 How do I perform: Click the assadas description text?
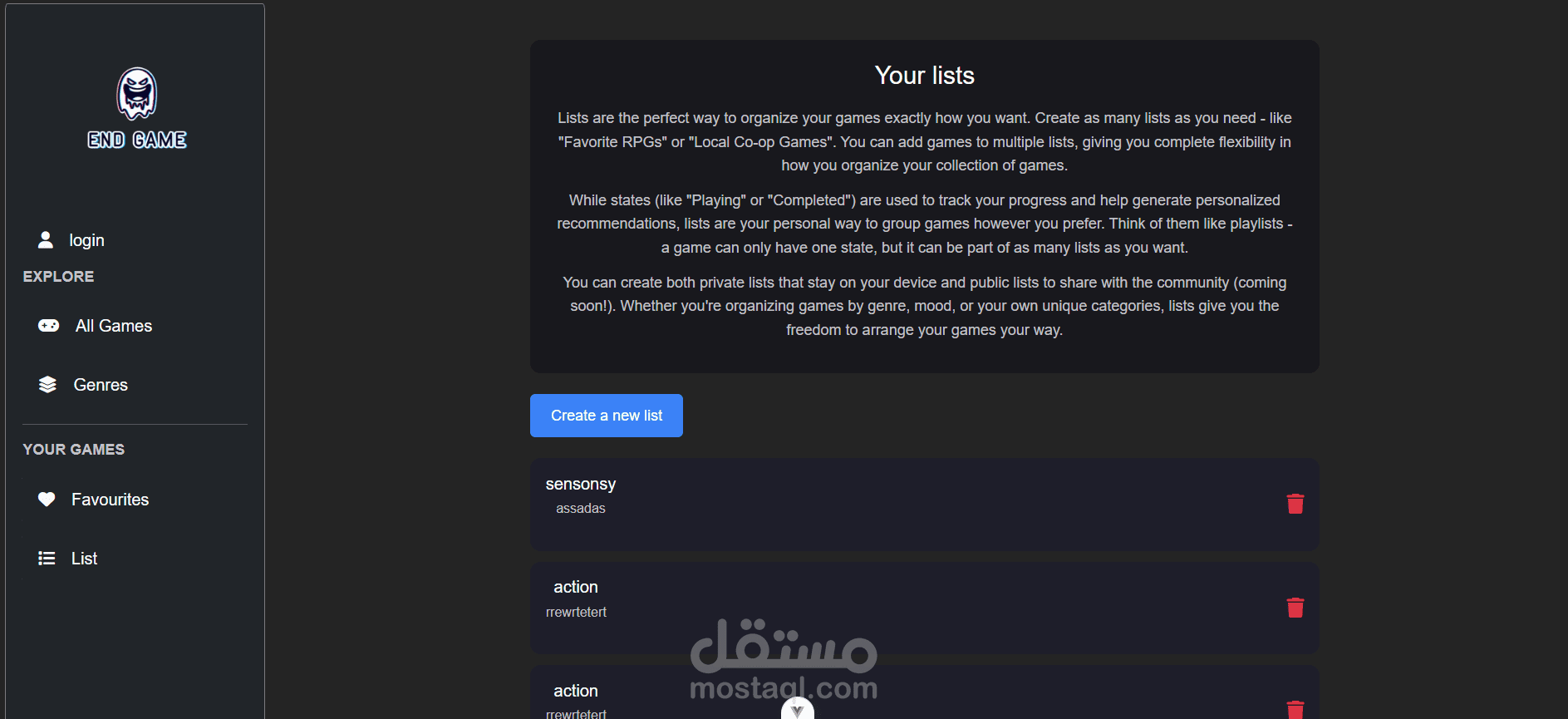click(581, 508)
